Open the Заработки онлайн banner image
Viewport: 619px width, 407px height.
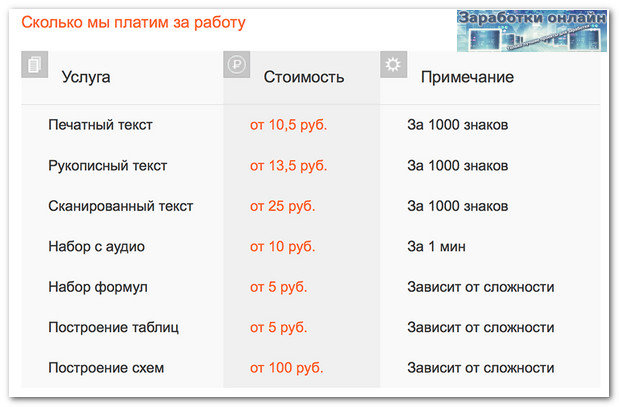pos(532,31)
